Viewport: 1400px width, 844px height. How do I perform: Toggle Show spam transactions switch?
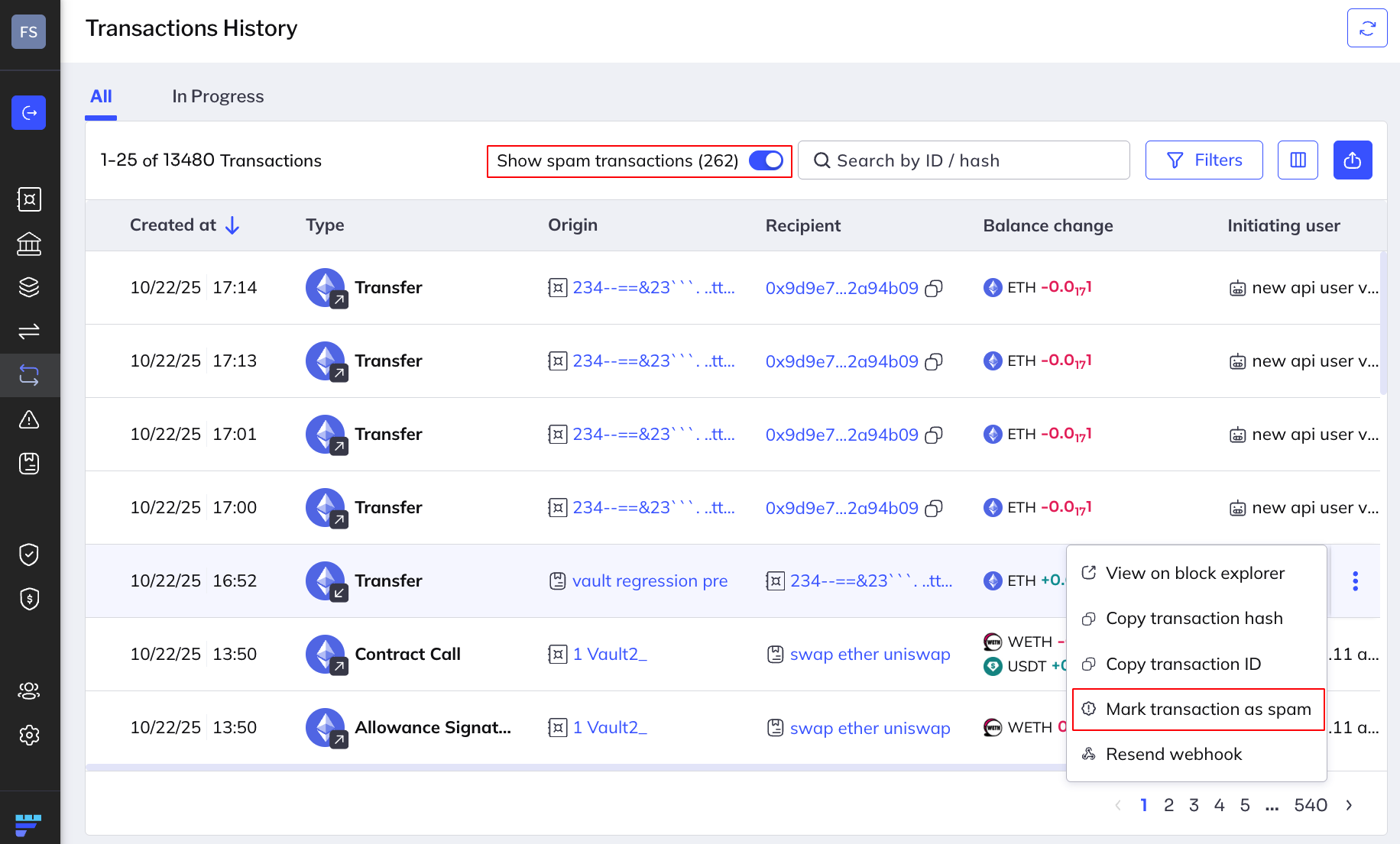[x=766, y=160]
